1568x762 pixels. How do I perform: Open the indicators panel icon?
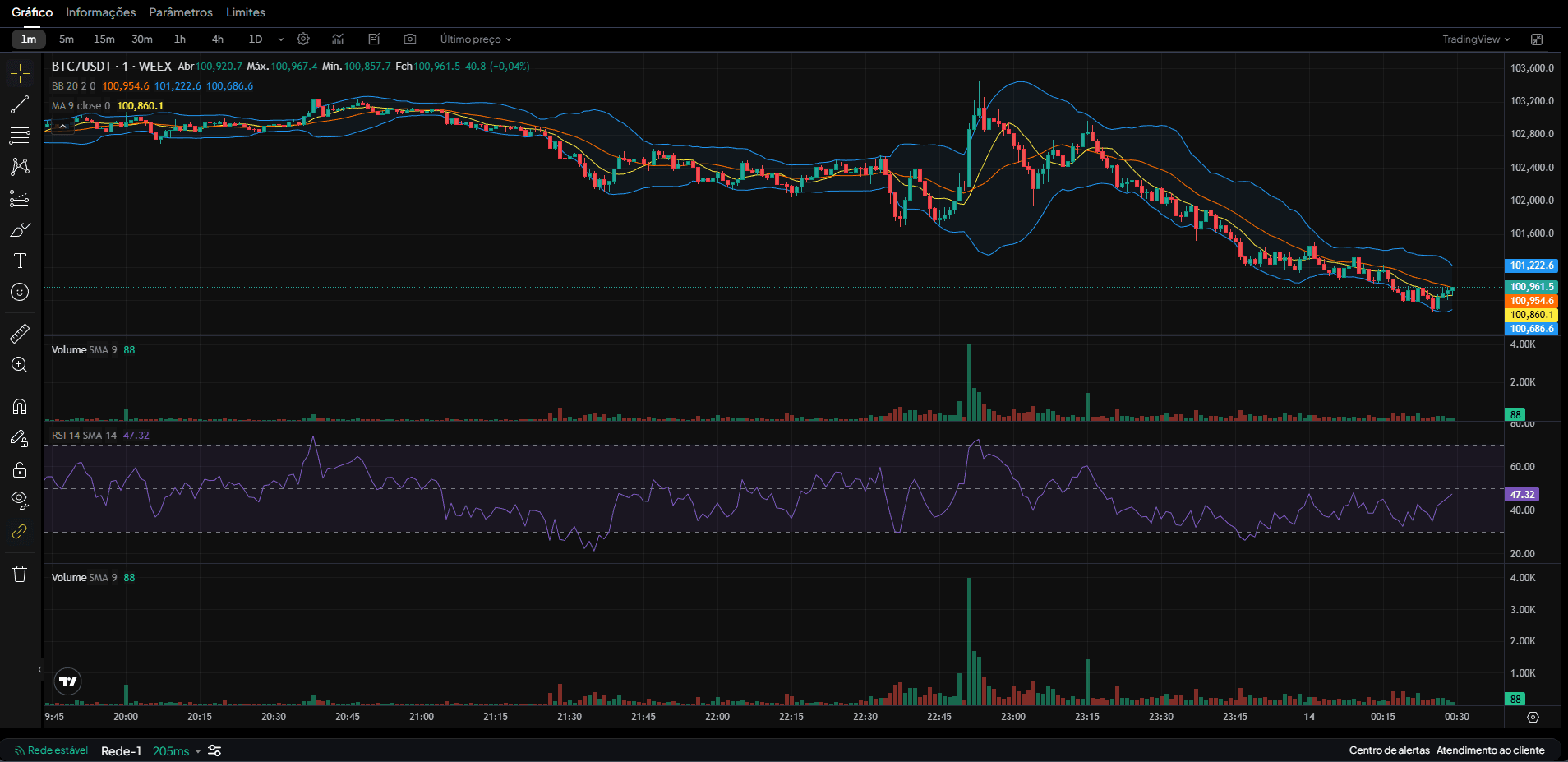(x=337, y=39)
